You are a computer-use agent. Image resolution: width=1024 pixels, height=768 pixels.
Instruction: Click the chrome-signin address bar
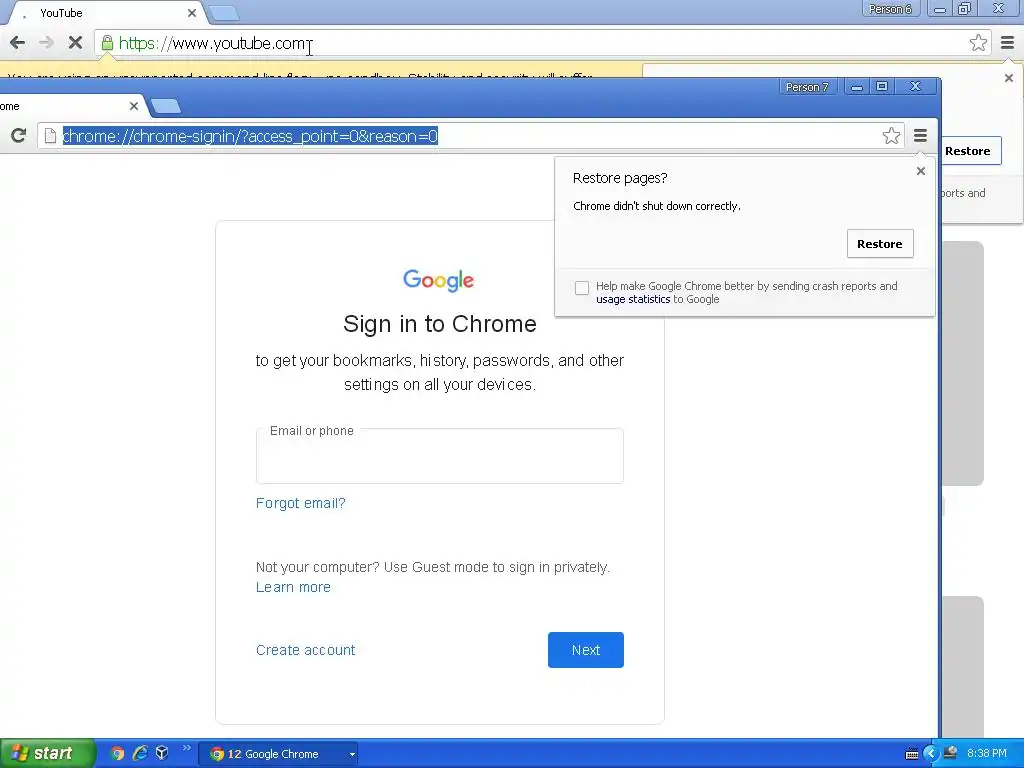(470, 136)
